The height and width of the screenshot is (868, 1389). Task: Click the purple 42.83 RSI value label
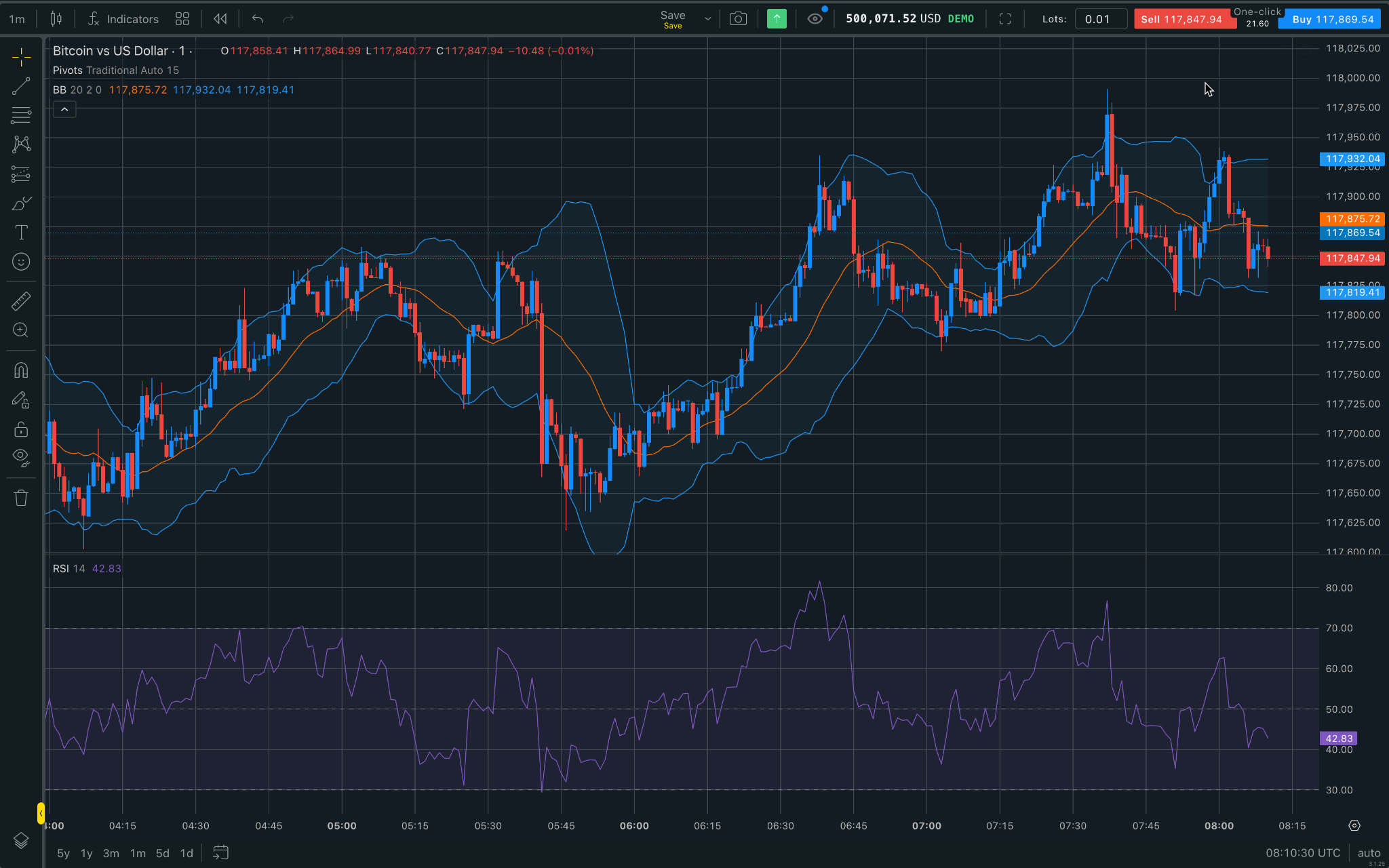(x=1339, y=738)
